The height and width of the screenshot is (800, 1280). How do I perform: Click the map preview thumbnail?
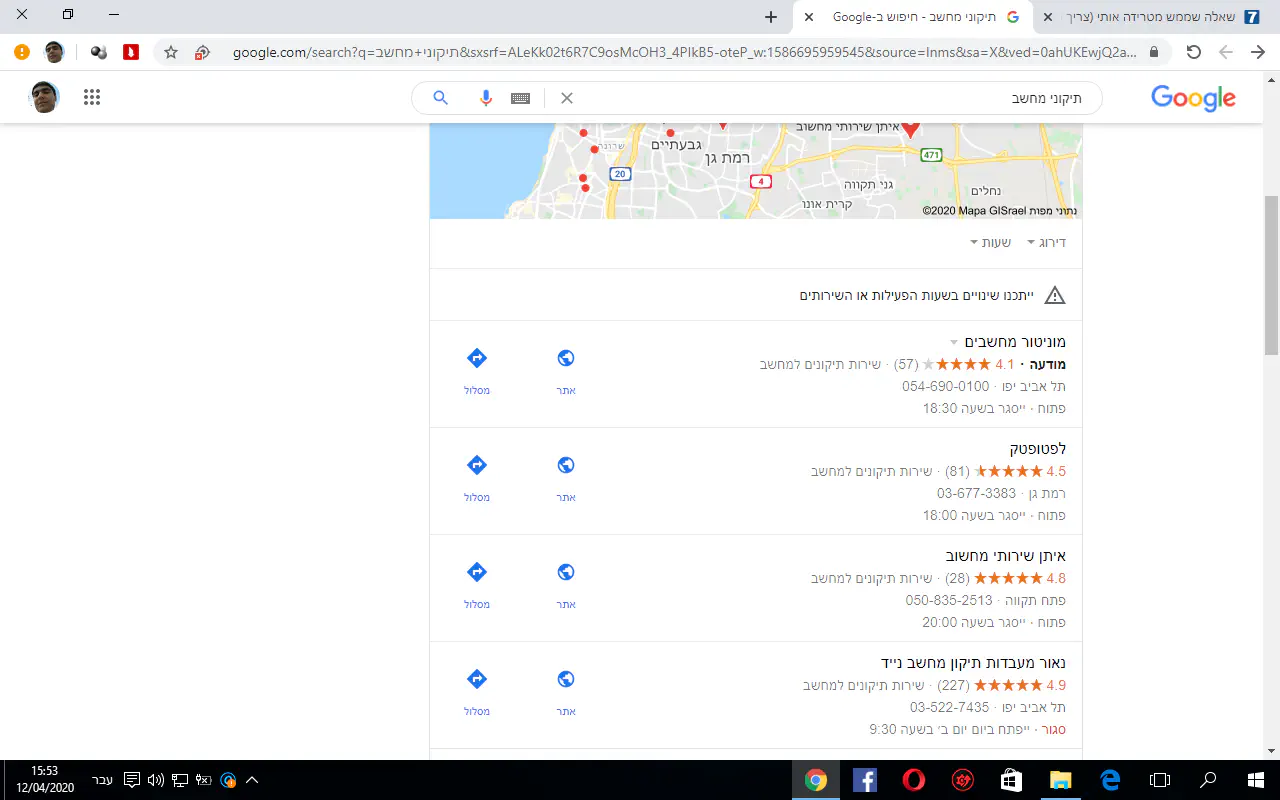[755, 170]
